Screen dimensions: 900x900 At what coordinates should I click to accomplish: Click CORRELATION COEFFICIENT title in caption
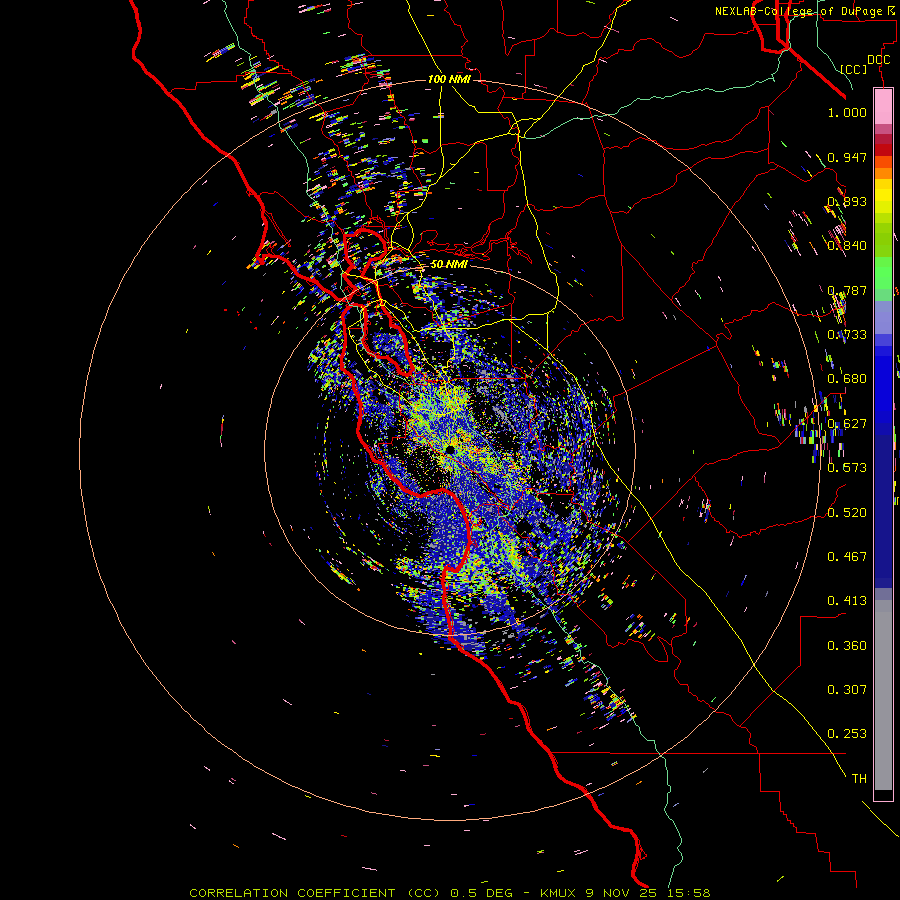[292, 893]
